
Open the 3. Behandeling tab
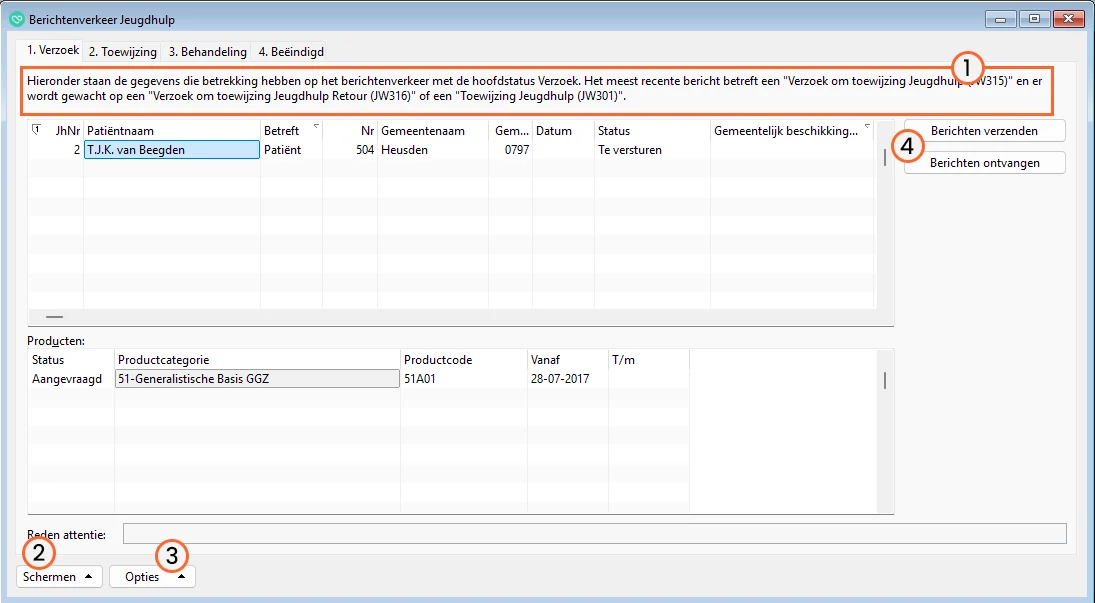pyautogui.click(x=207, y=51)
